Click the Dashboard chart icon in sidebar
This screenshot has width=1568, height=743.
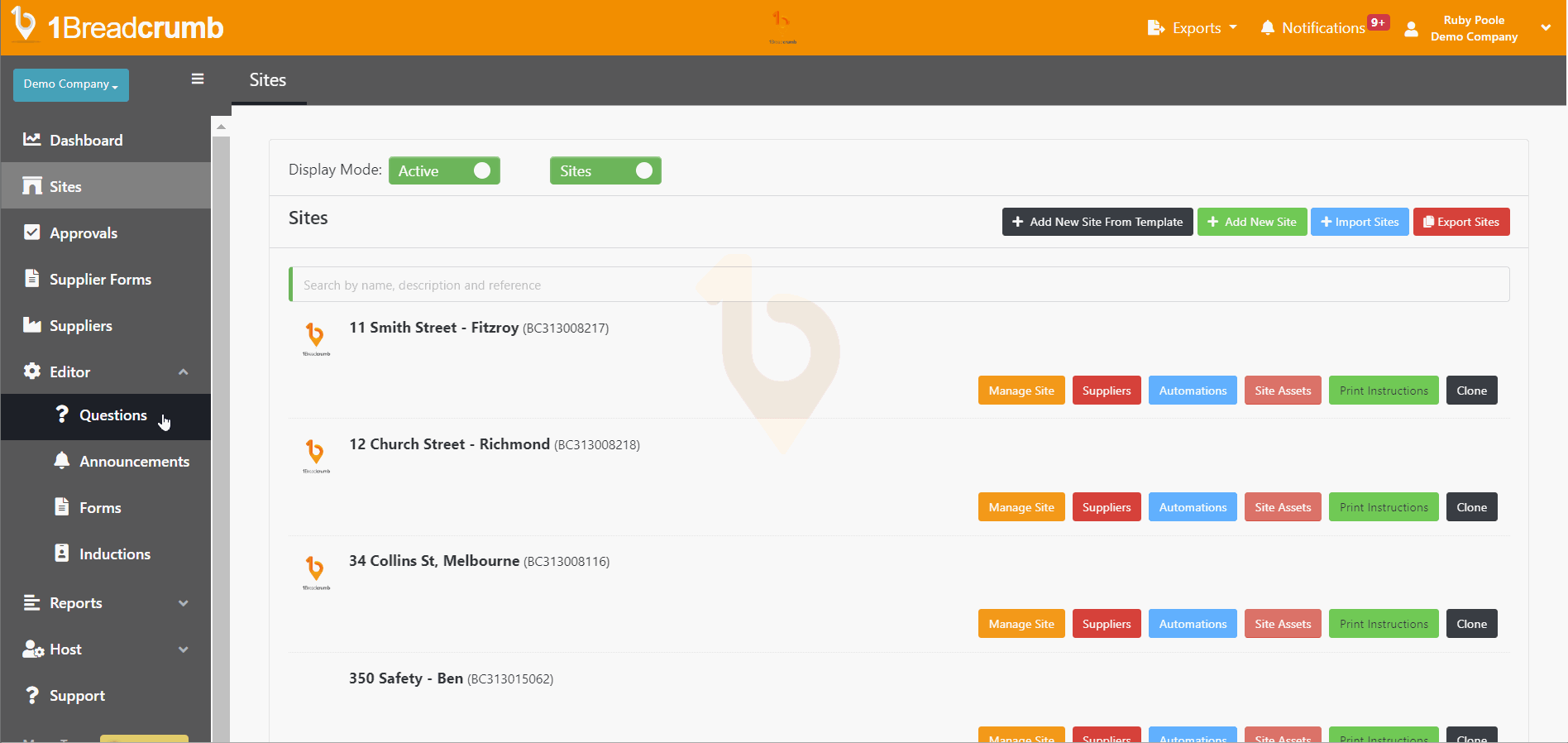point(32,139)
